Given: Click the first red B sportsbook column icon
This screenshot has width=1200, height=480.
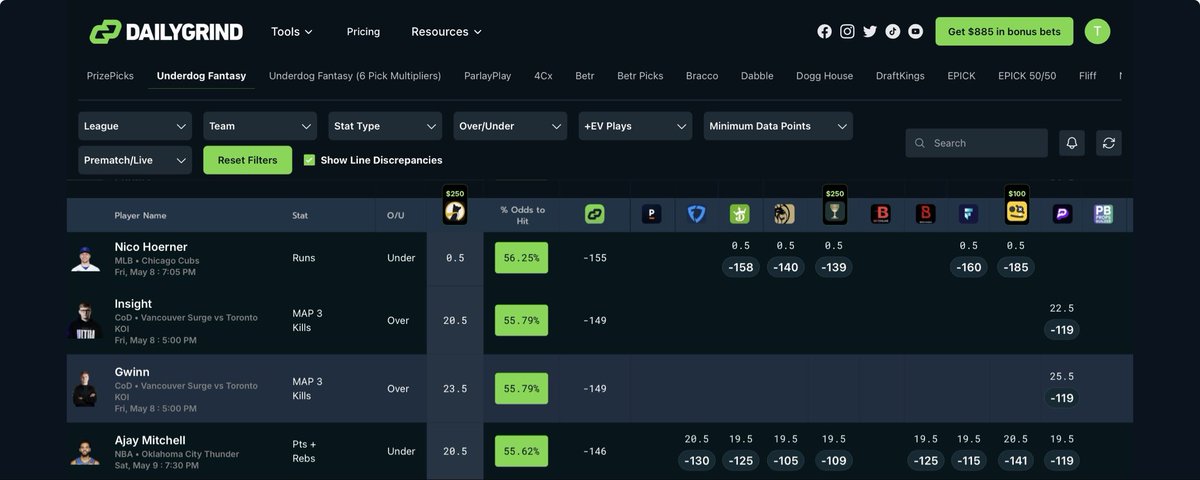Looking at the screenshot, I should point(881,214).
